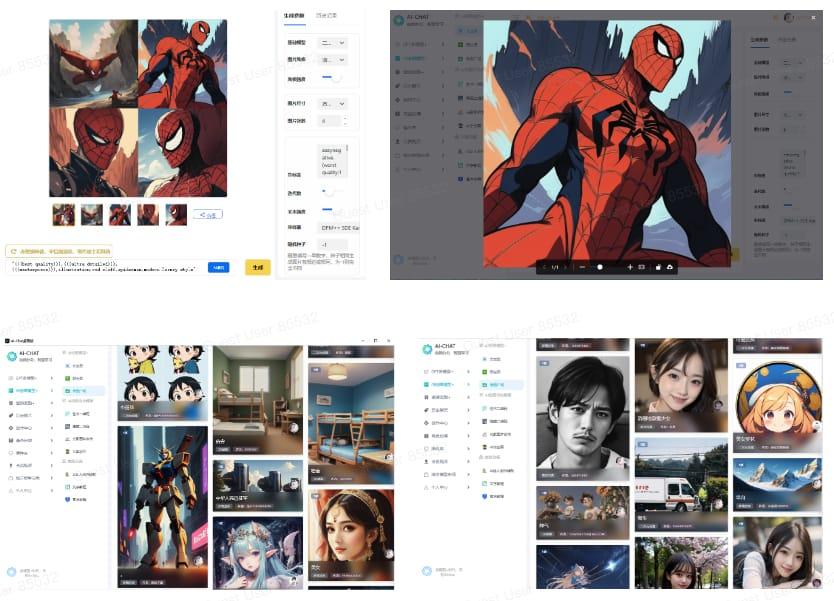Open the image size dropdown showing '25'
The height and width of the screenshot is (601, 834).
(x=333, y=104)
